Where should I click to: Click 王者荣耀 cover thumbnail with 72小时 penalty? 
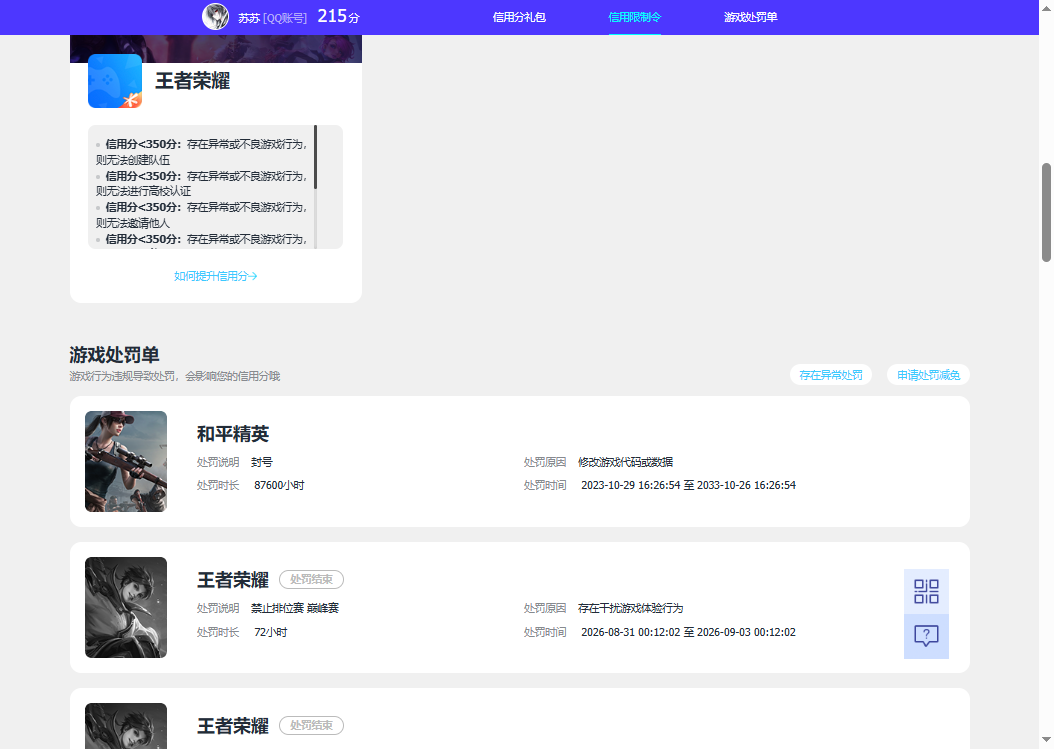[x=126, y=607]
